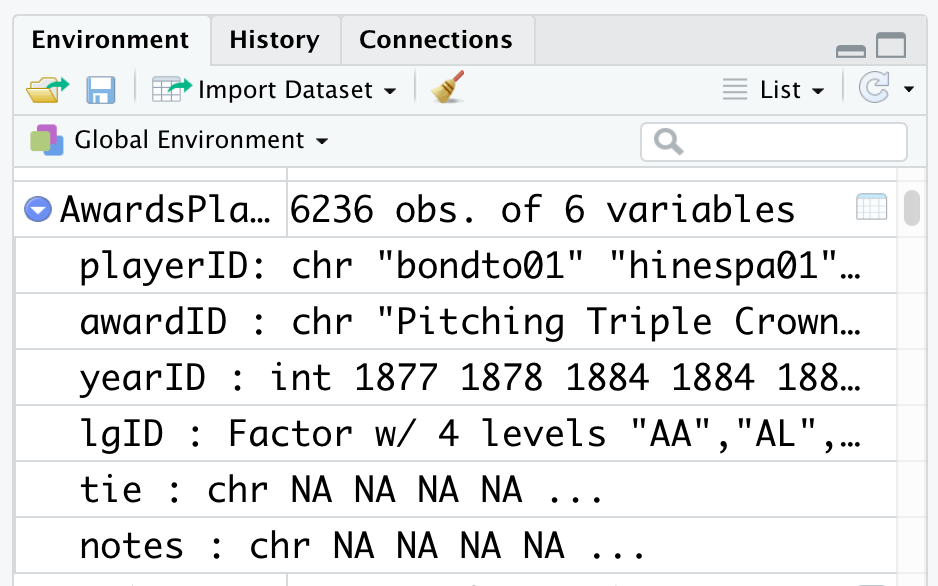Save workspace using the floppy disk icon
Screen dimensions: 938x586
[100, 90]
